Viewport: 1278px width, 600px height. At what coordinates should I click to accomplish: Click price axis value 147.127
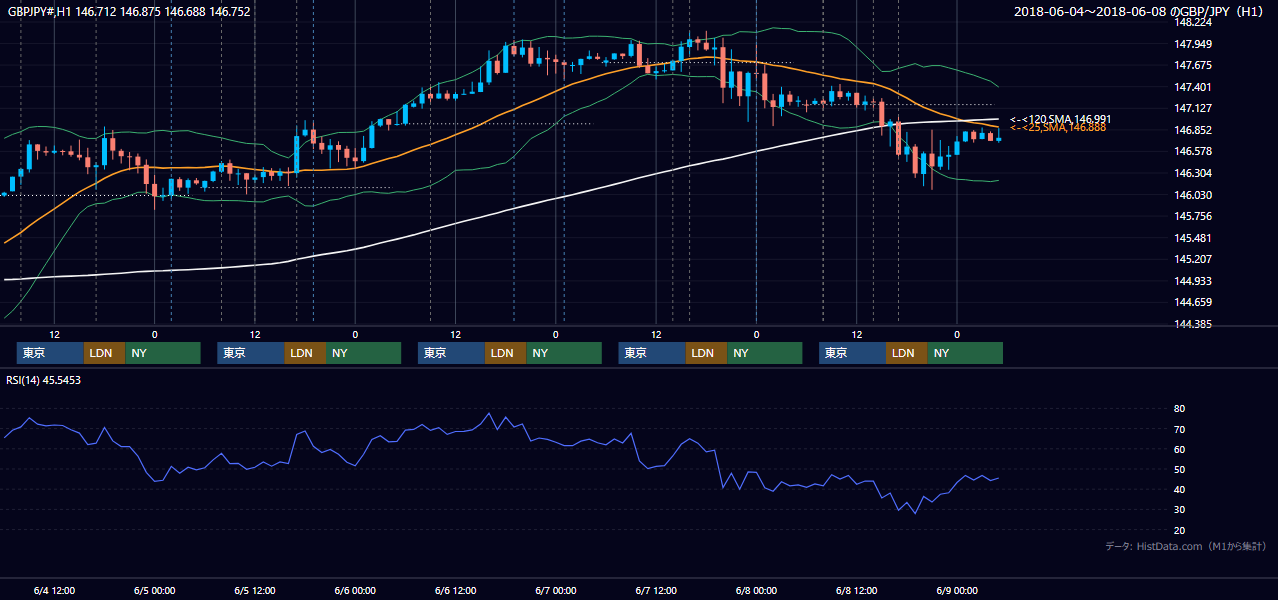pos(1193,109)
